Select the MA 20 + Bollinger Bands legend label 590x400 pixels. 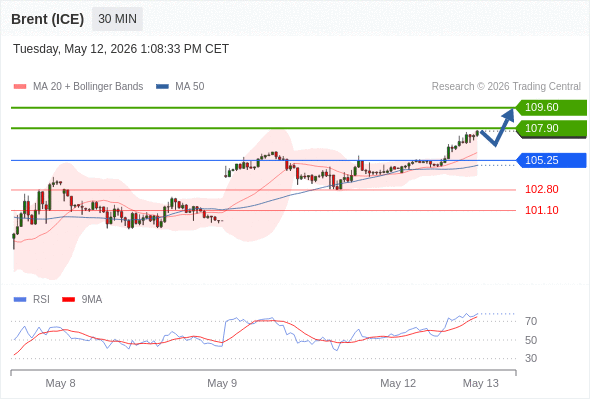pos(88,87)
